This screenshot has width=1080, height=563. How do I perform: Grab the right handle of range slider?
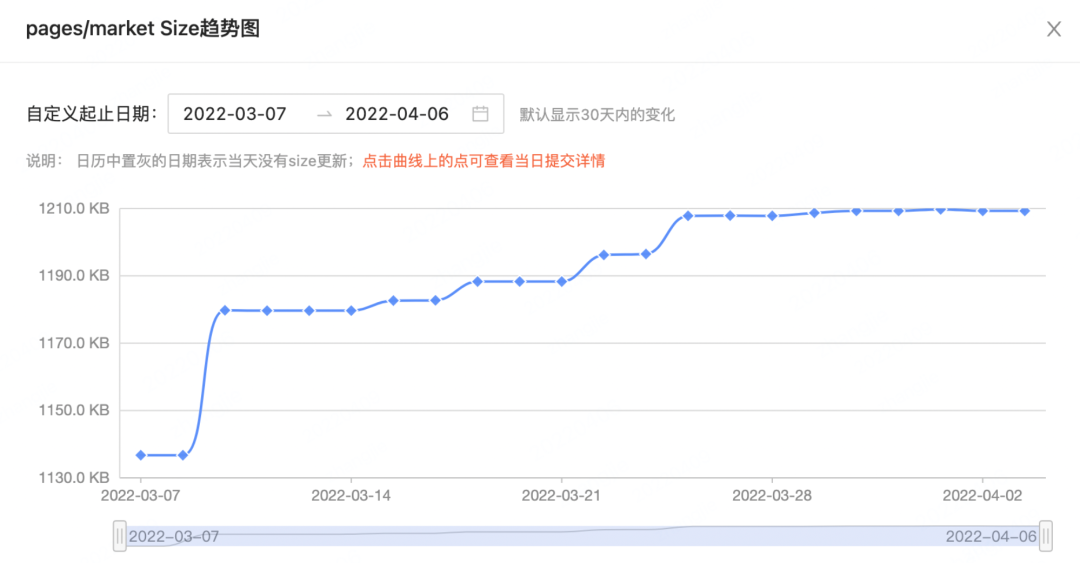[1046, 536]
